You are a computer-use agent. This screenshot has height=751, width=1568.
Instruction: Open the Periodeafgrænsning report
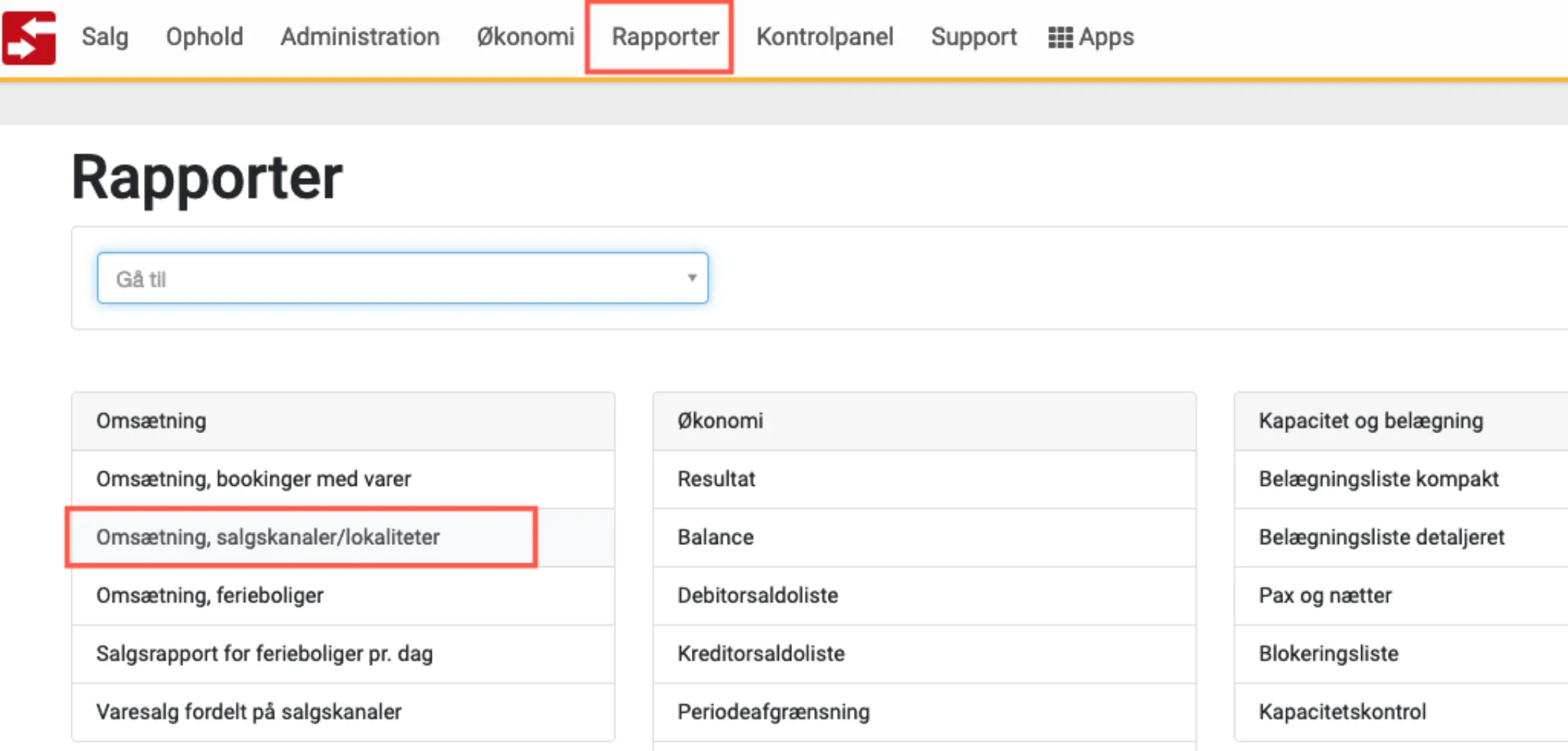coord(925,712)
